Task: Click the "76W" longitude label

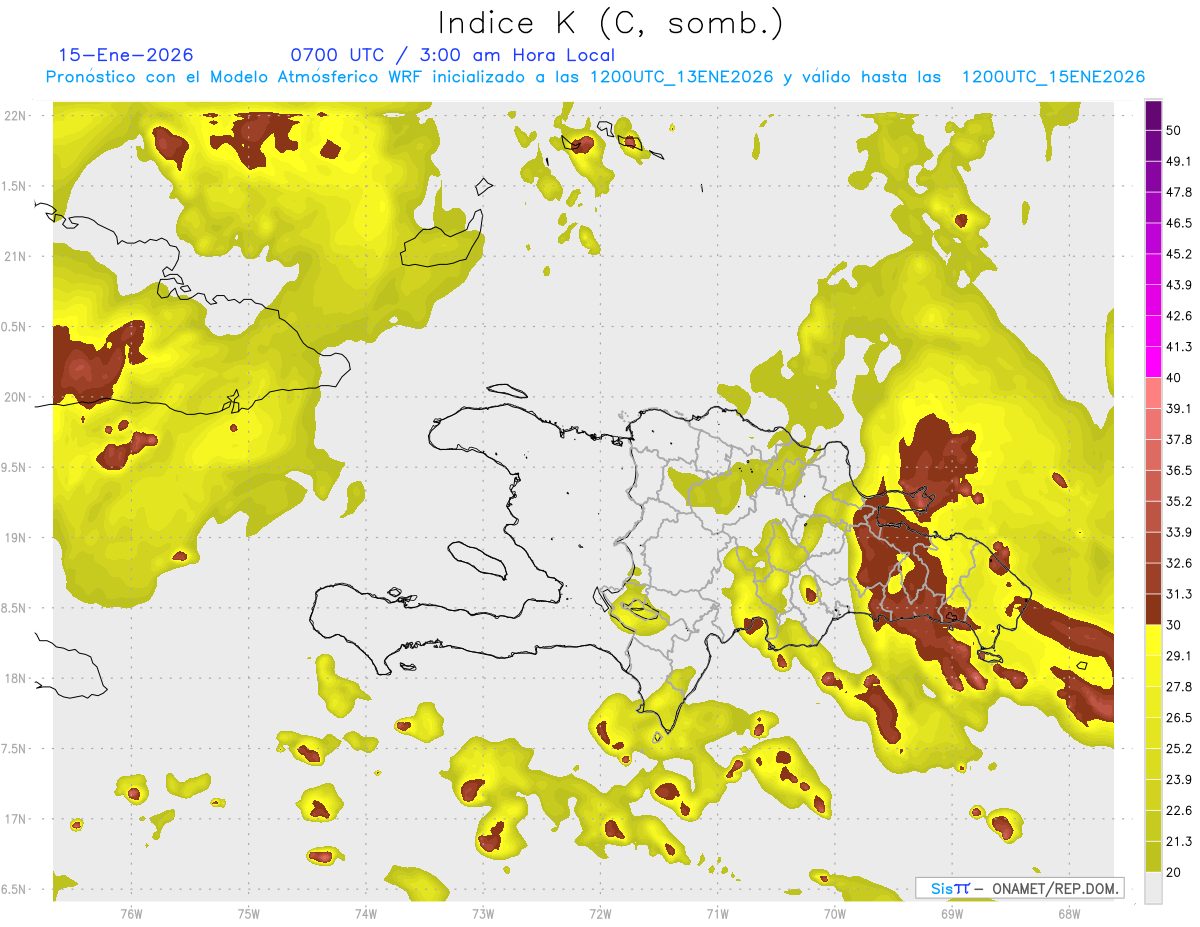Action: (131, 913)
